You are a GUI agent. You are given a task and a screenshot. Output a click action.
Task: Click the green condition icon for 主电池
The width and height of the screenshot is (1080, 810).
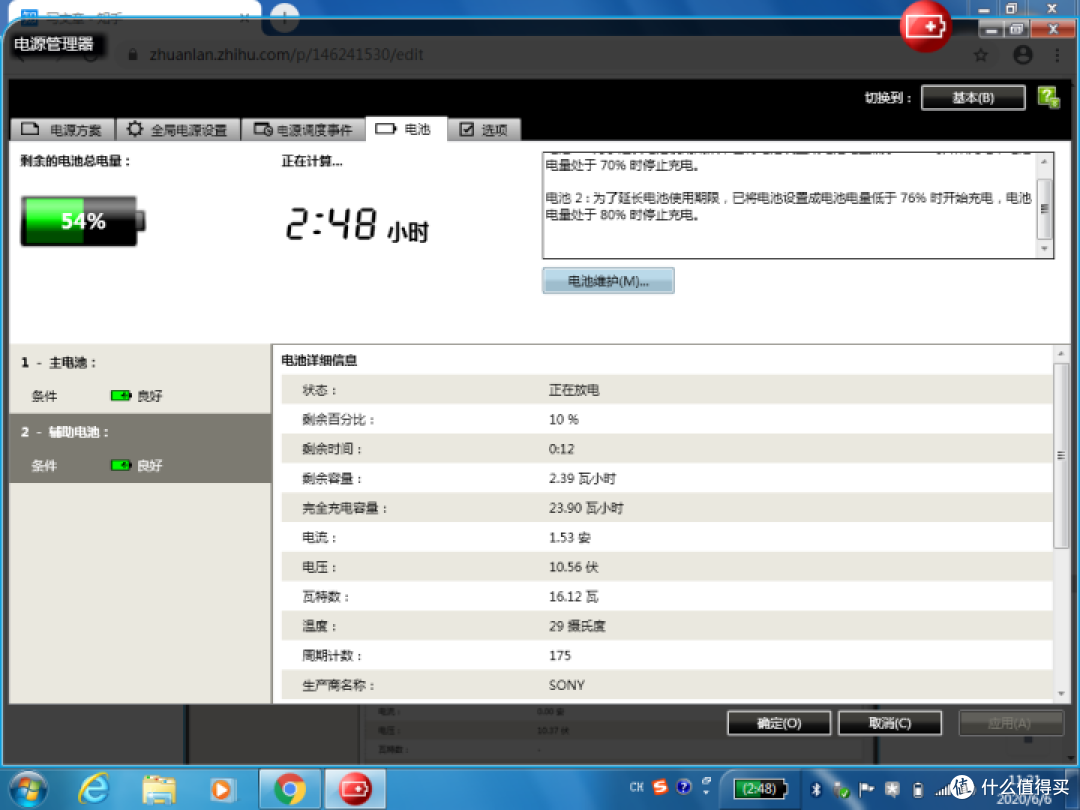click(x=121, y=395)
